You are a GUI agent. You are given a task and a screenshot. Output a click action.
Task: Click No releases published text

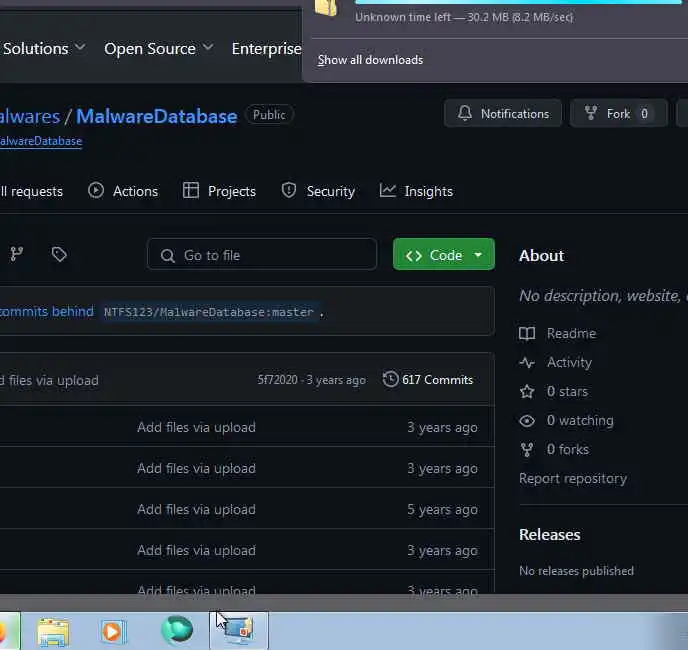click(577, 571)
